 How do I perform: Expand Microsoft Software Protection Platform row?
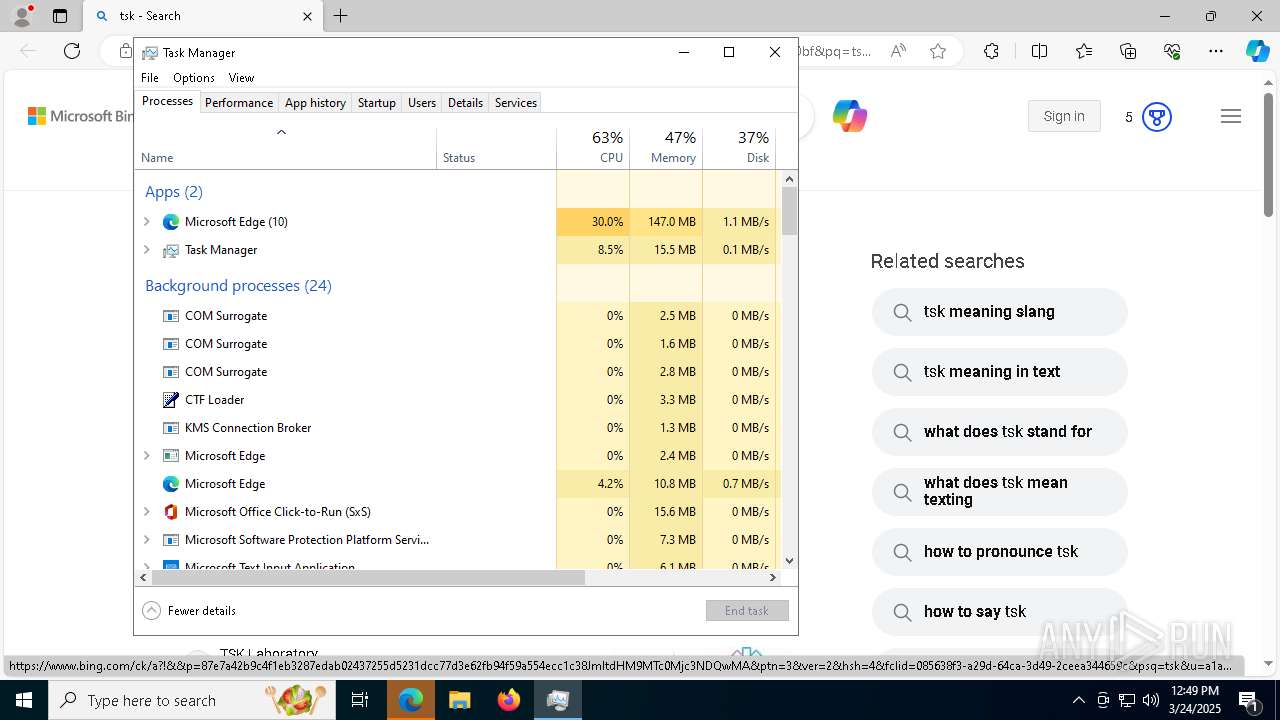[x=147, y=540]
